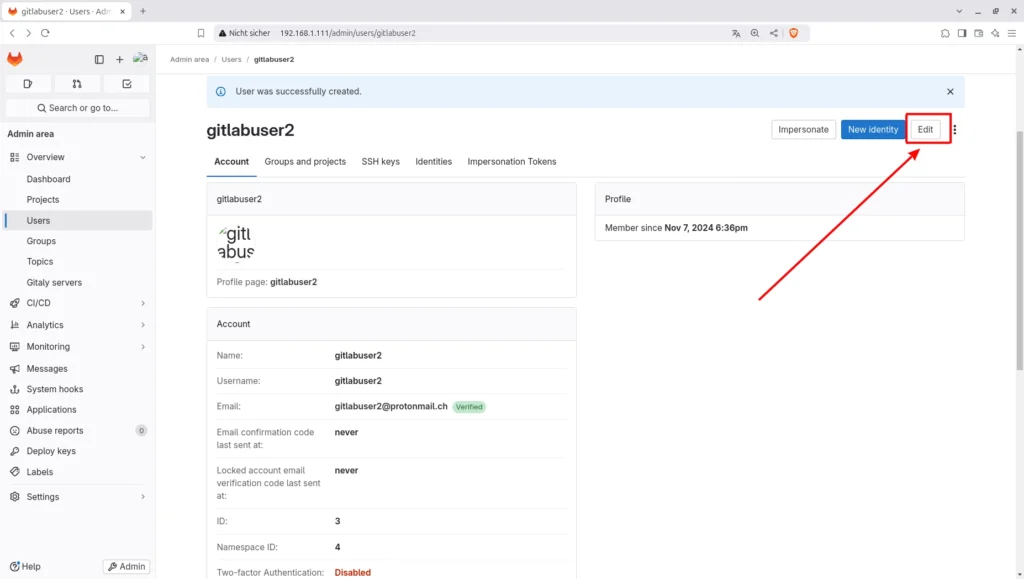
Task: Collapse the Overview sidebar section
Action: pyautogui.click(x=143, y=157)
